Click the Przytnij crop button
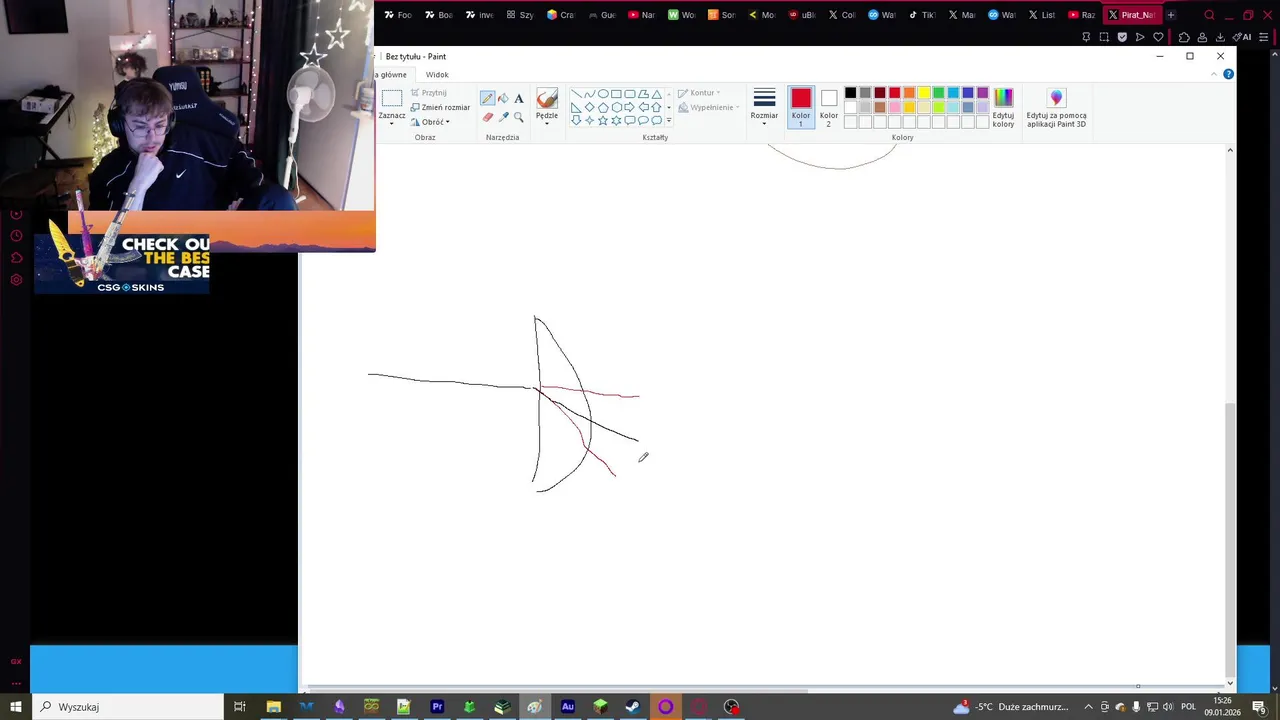 (429, 93)
